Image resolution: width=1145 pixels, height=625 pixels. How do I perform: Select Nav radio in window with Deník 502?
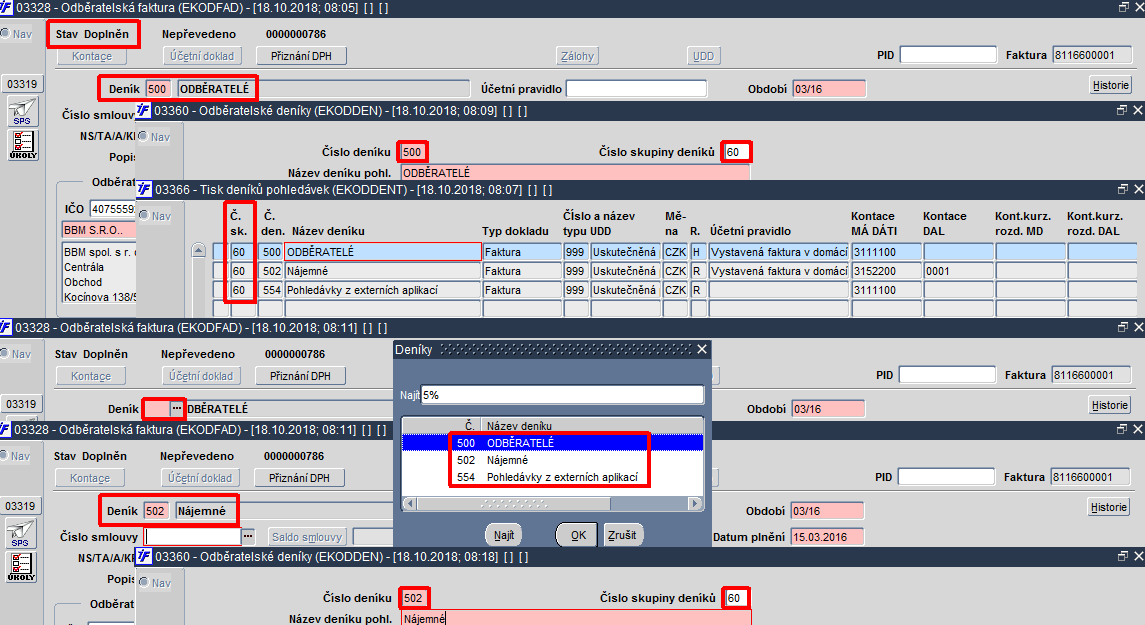pos(4,456)
